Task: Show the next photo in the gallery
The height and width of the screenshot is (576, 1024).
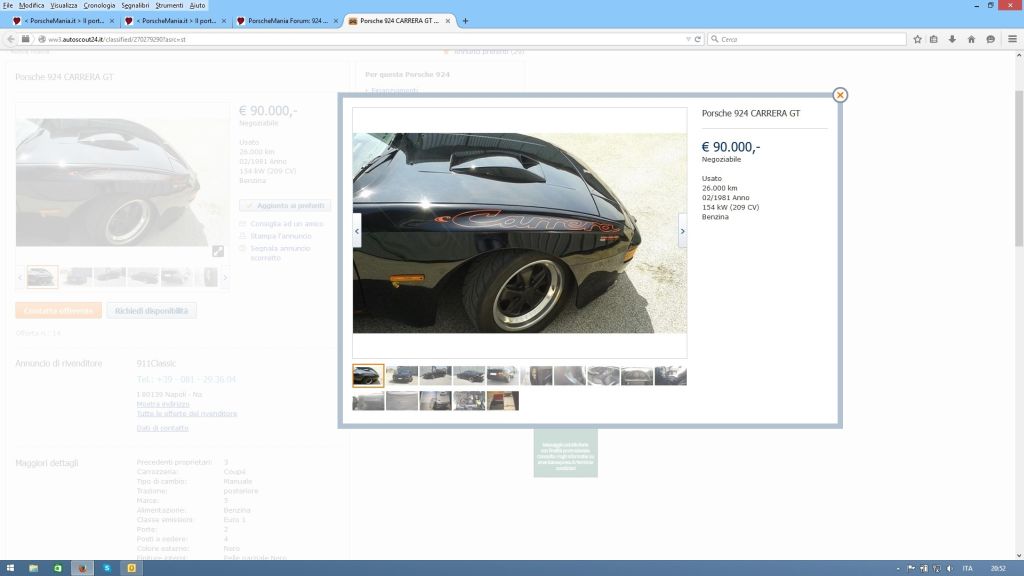Action: 682,231
